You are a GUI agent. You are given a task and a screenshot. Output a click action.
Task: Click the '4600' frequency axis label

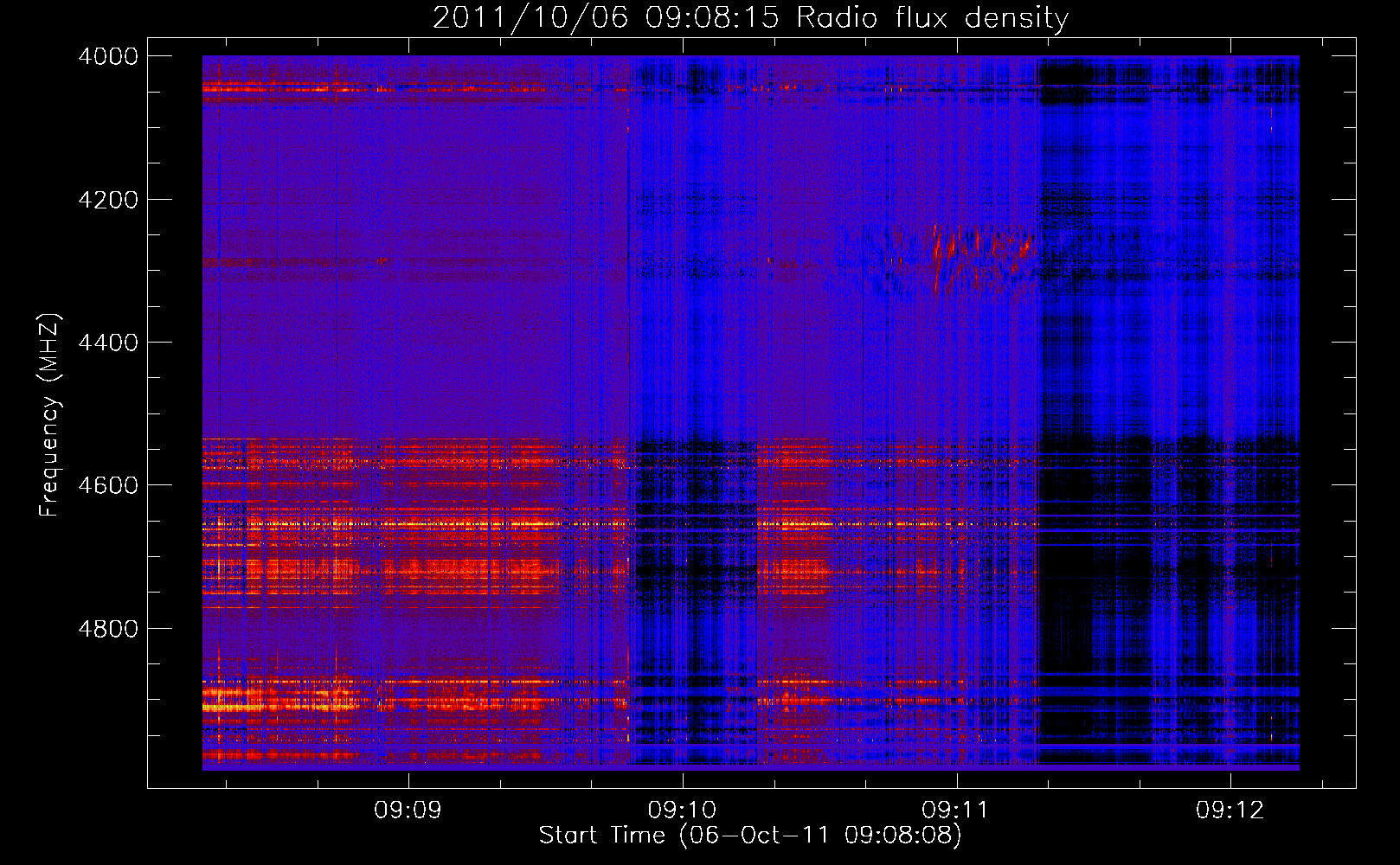pos(108,485)
